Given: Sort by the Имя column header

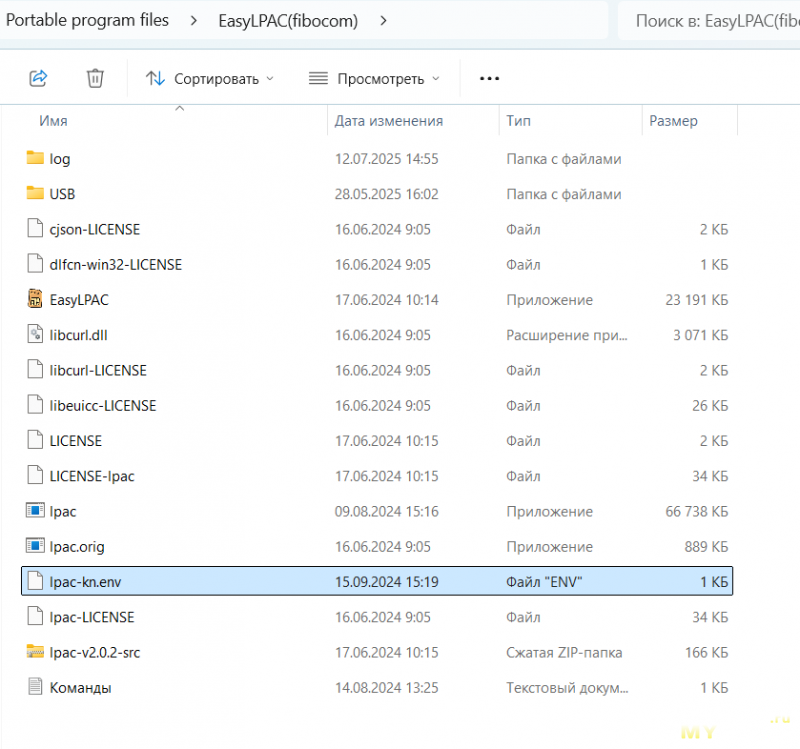Looking at the screenshot, I should point(53,121).
